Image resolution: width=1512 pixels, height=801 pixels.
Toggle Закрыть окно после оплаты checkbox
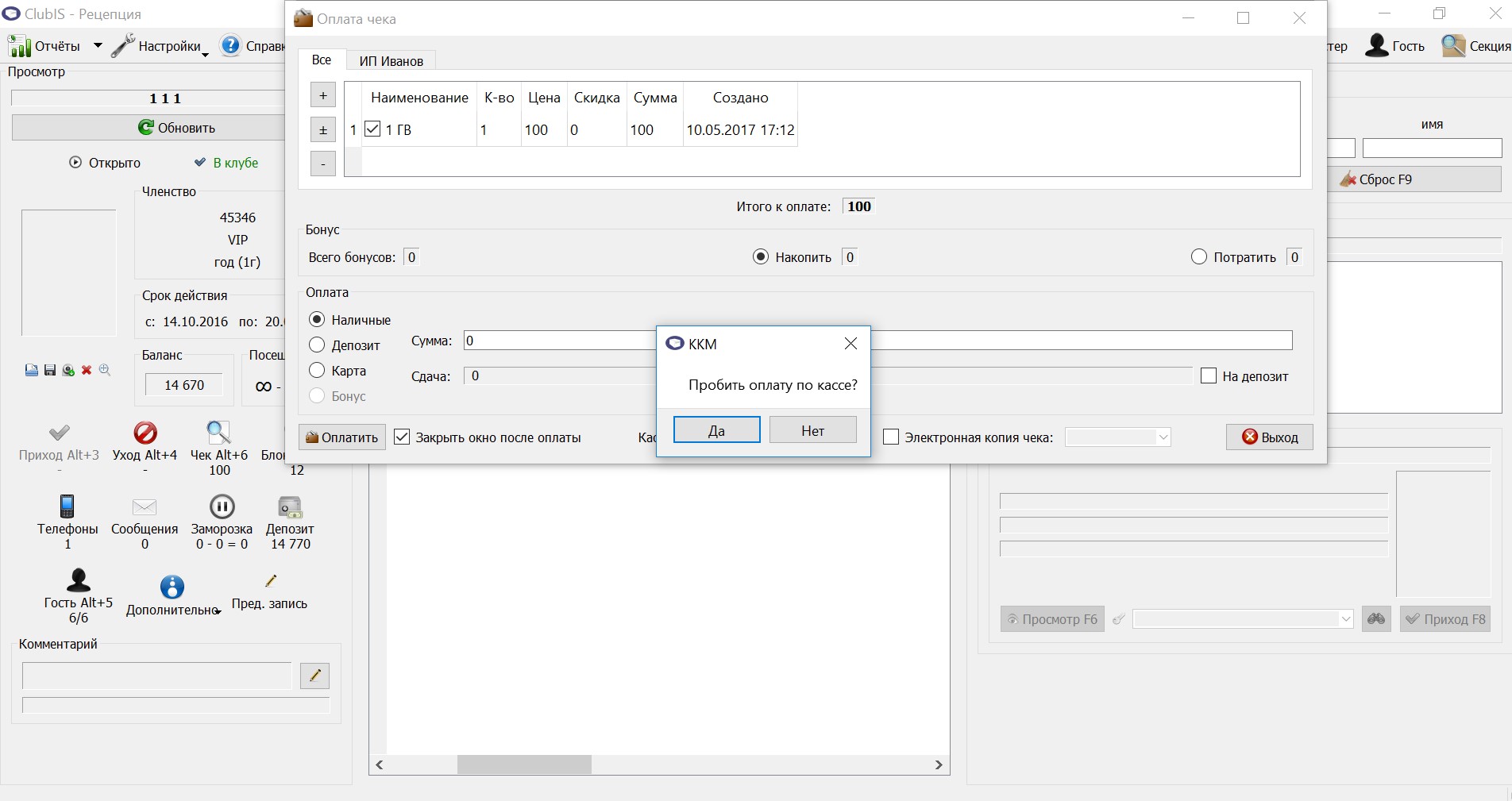point(403,437)
